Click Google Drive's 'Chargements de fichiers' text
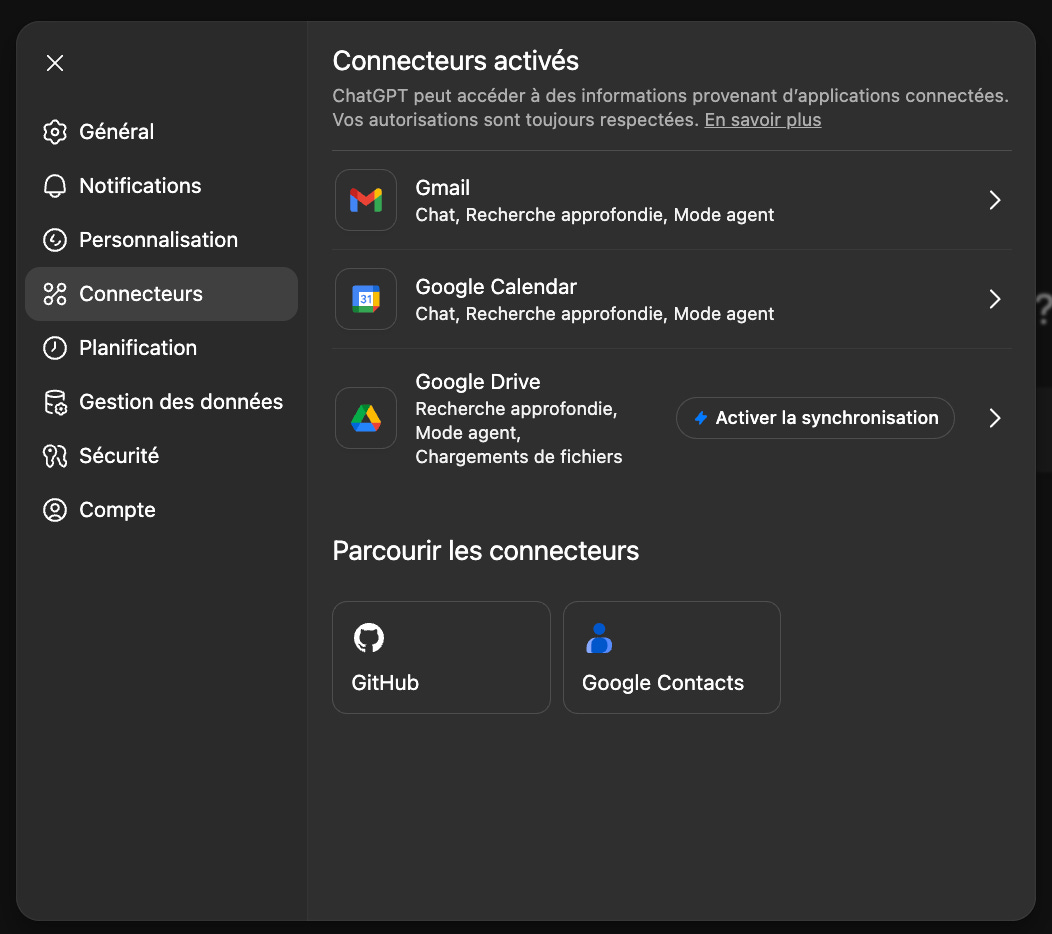The width and height of the screenshot is (1052, 934). click(519, 457)
